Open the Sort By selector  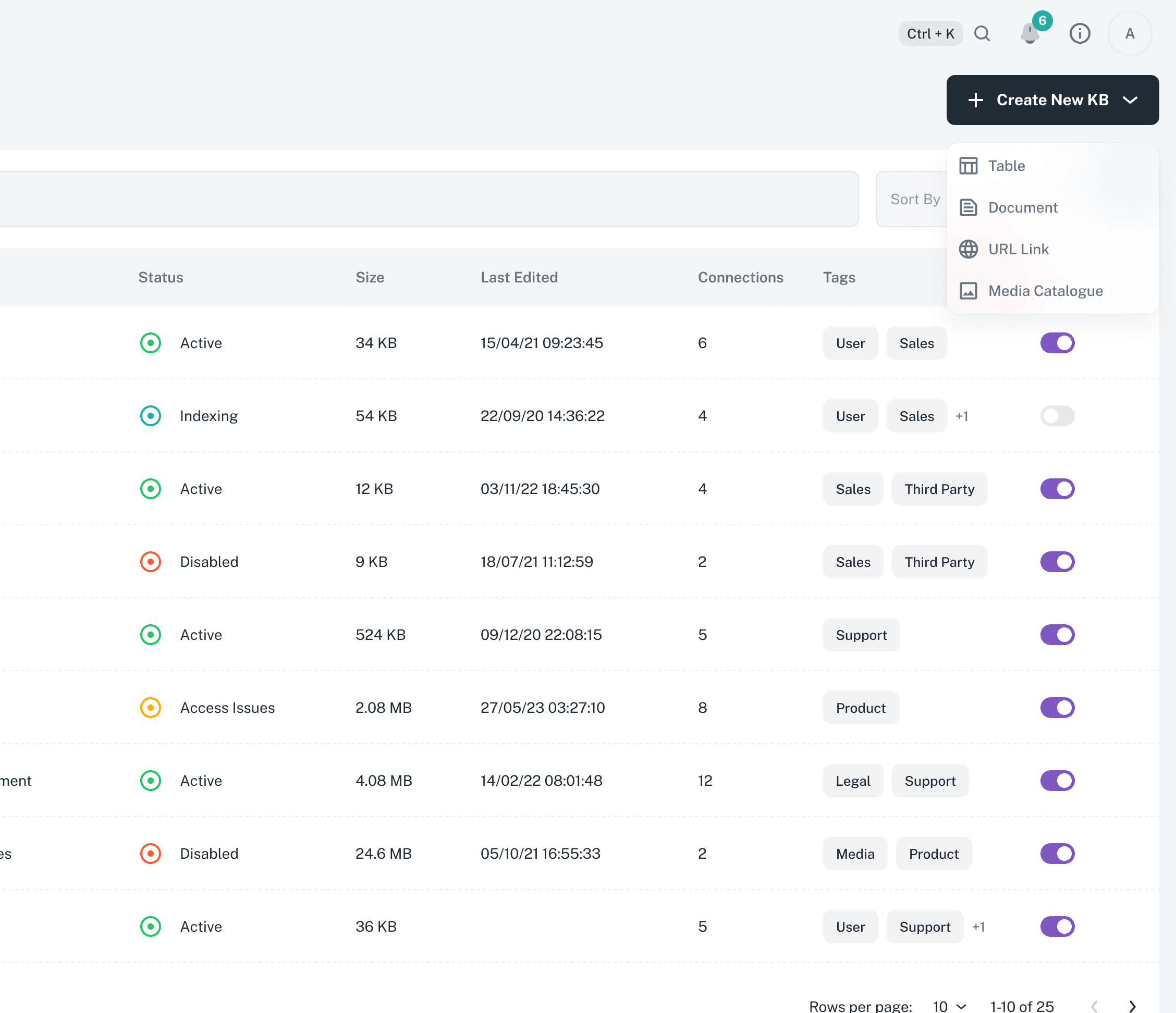pyautogui.click(x=915, y=199)
